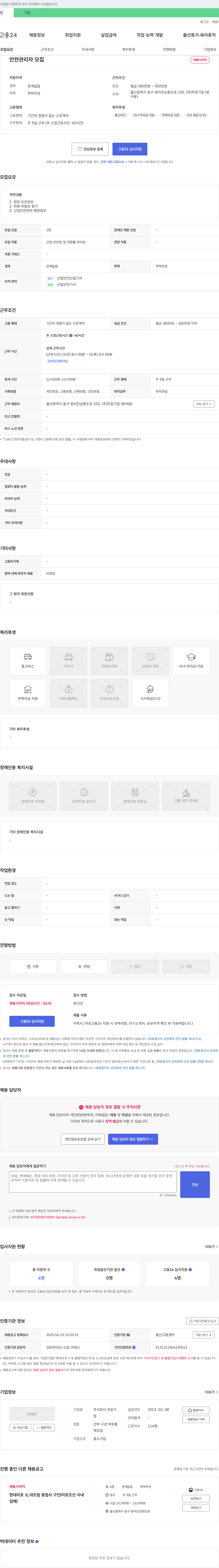The image size is (219, 1568).
Task: Click the 채용정보 이력 button
Action: [196, 1419]
